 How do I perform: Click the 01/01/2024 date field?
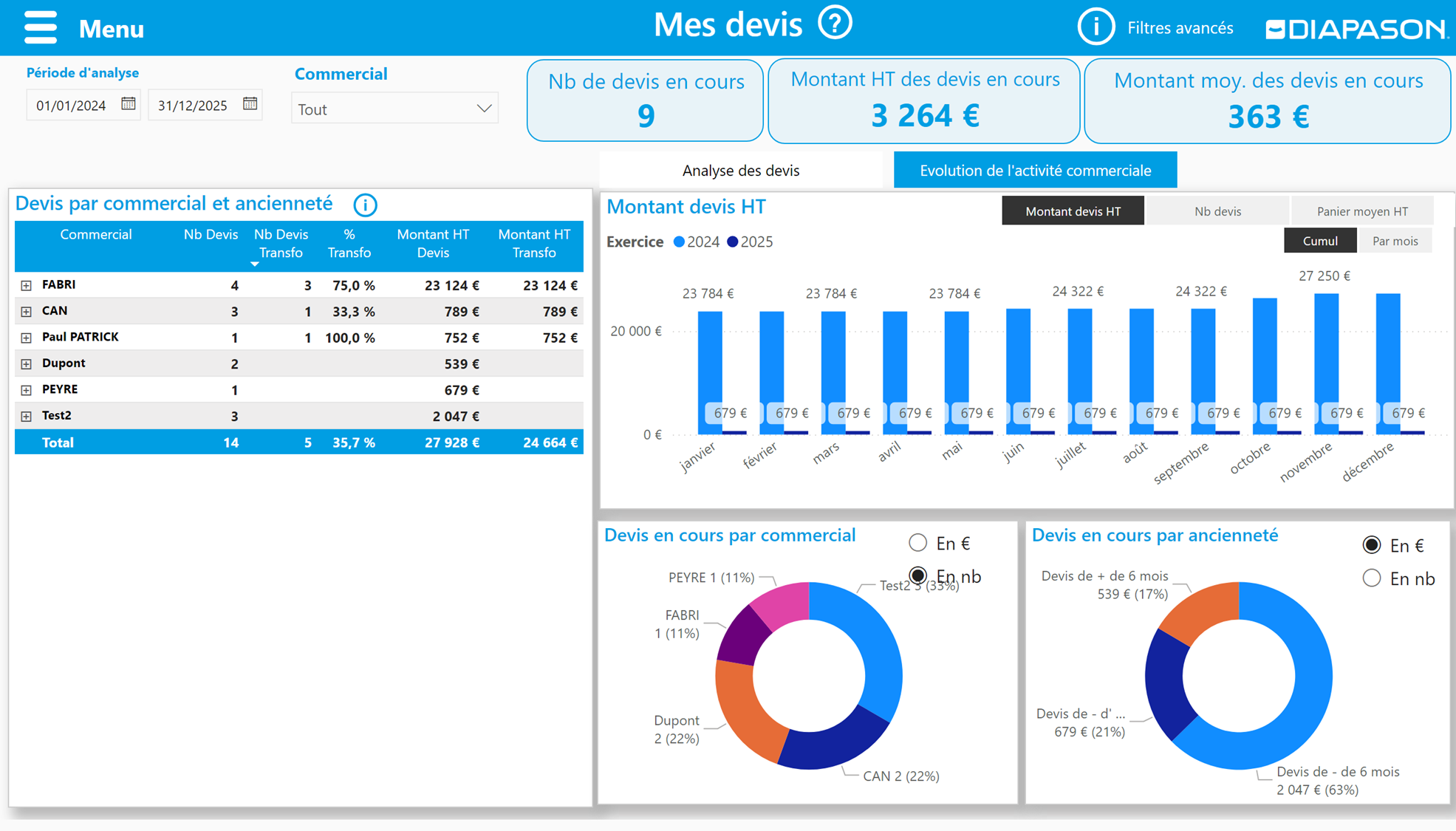(x=71, y=105)
